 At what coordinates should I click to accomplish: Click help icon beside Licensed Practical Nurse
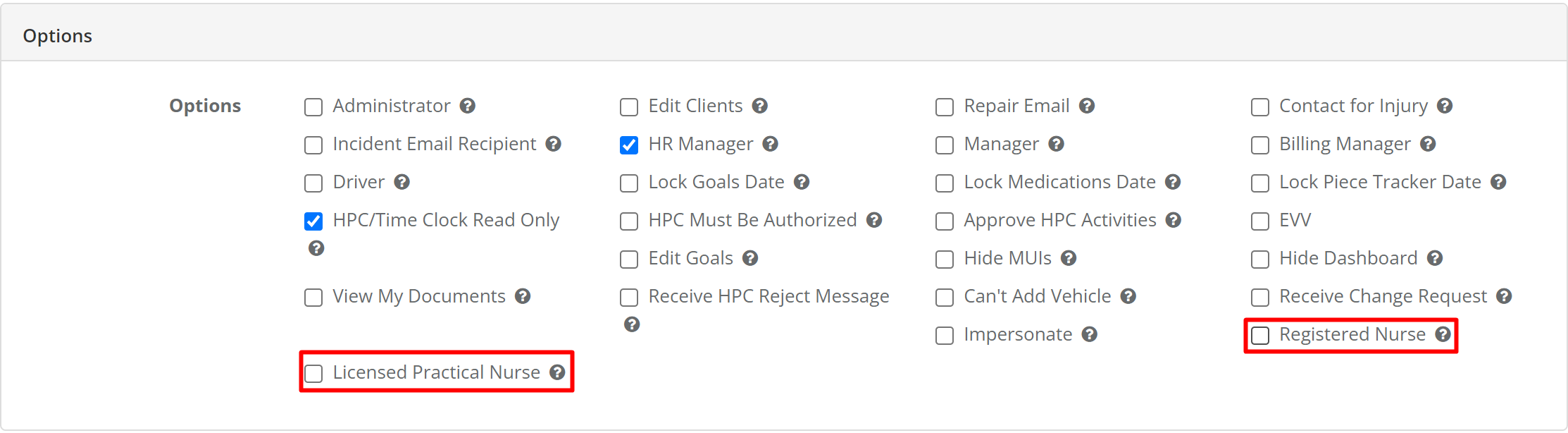click(557, 373)
